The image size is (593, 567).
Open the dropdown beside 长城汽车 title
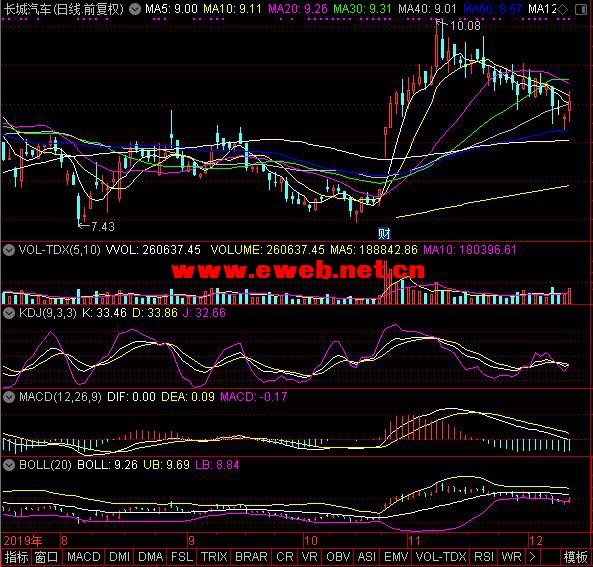point(135,9)
